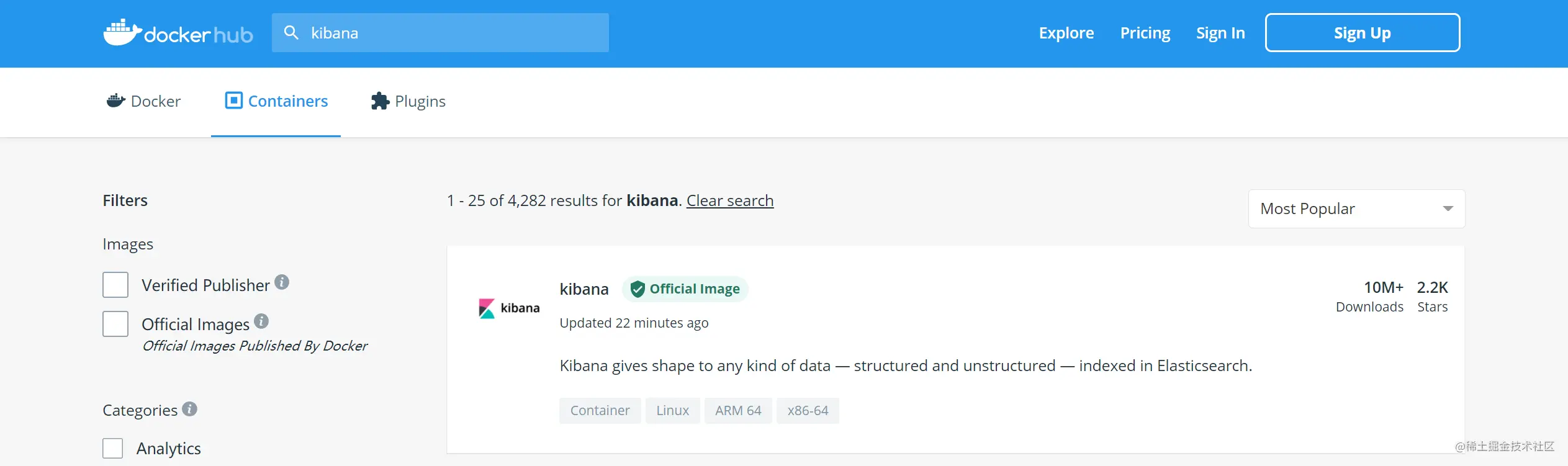This screenshot has height=466, width=1568.
Task: Click the Official Image shield badge icon
Action: coord(637,289)
